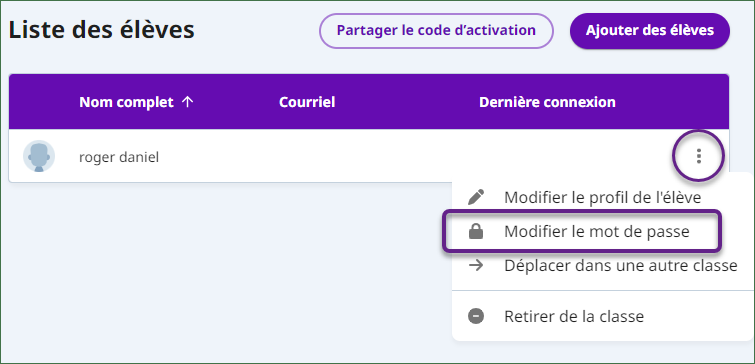
Task: Click the minus circle remove icon
Action: 476,316
